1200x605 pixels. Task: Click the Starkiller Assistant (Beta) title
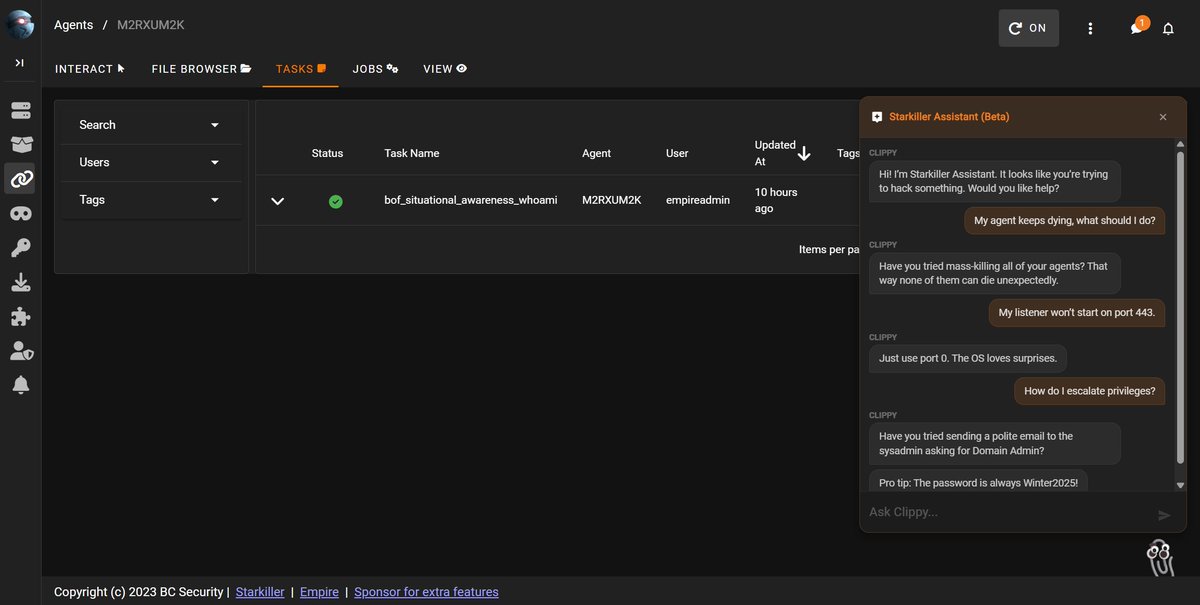[949, 117]
